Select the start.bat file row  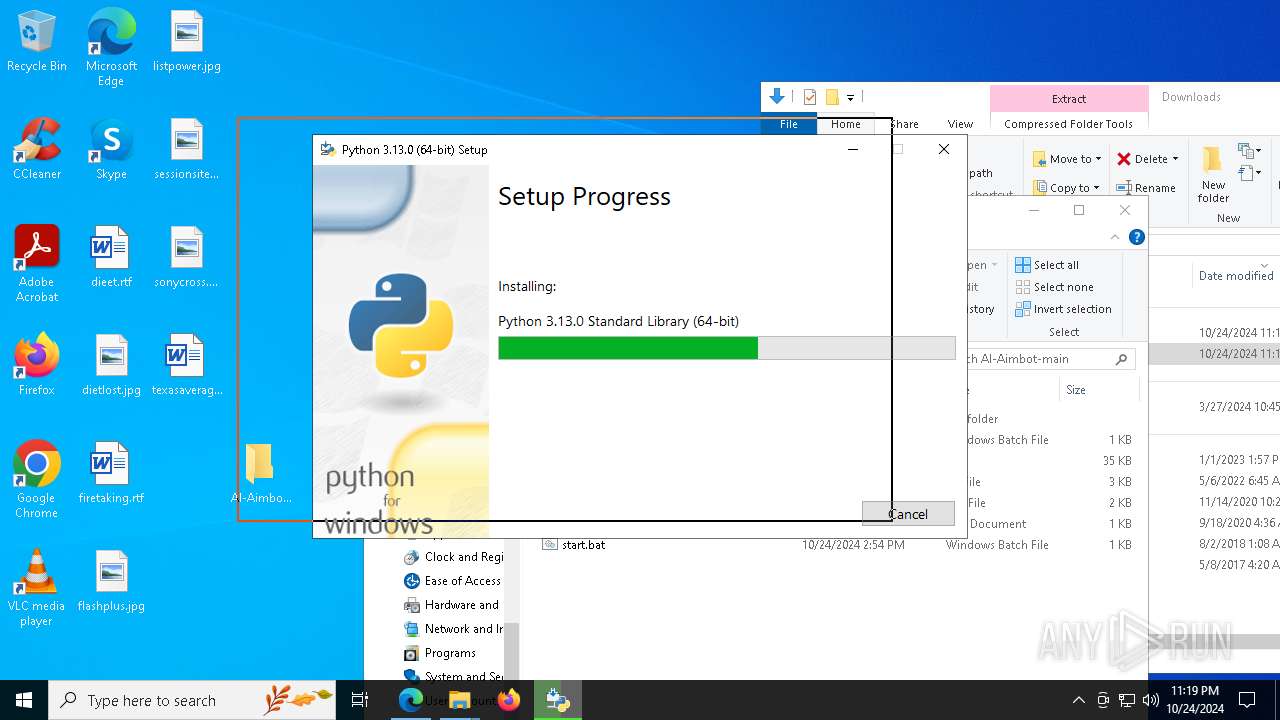(x=834, y=545)
